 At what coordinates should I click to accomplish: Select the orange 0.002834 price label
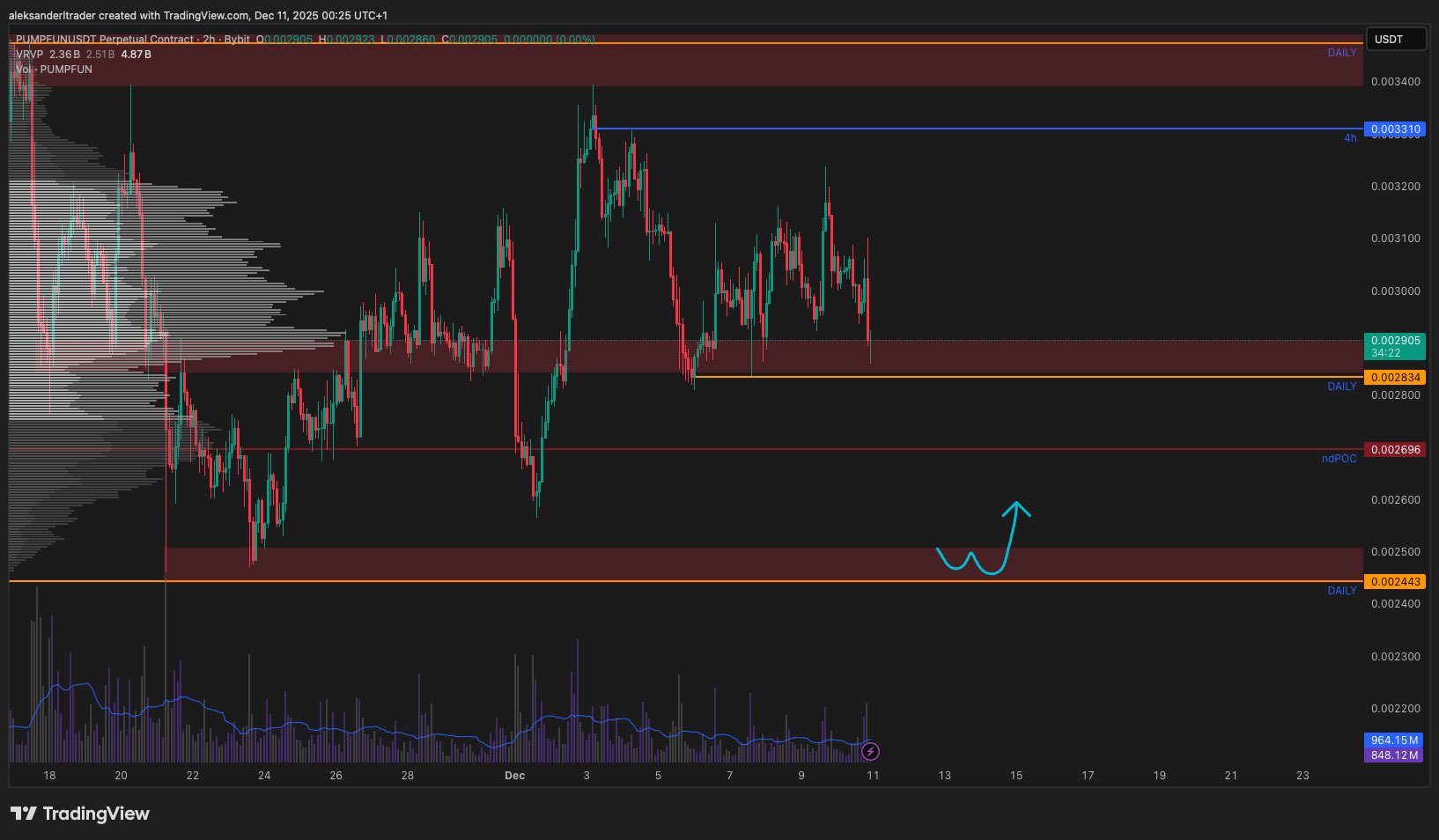coord(1393,378)
